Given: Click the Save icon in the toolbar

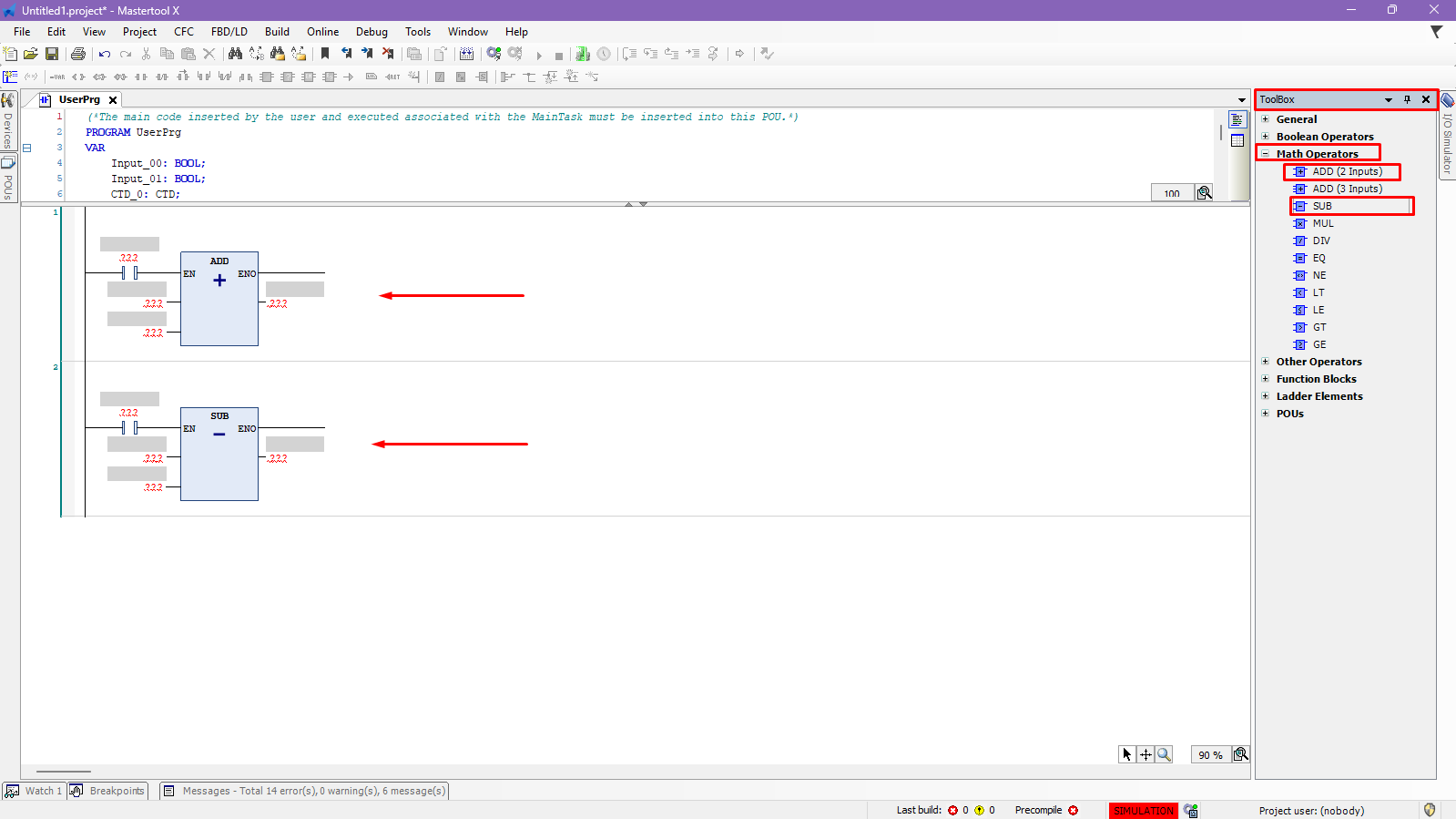Looking at the screenshot, I should [x=52, y=54].
